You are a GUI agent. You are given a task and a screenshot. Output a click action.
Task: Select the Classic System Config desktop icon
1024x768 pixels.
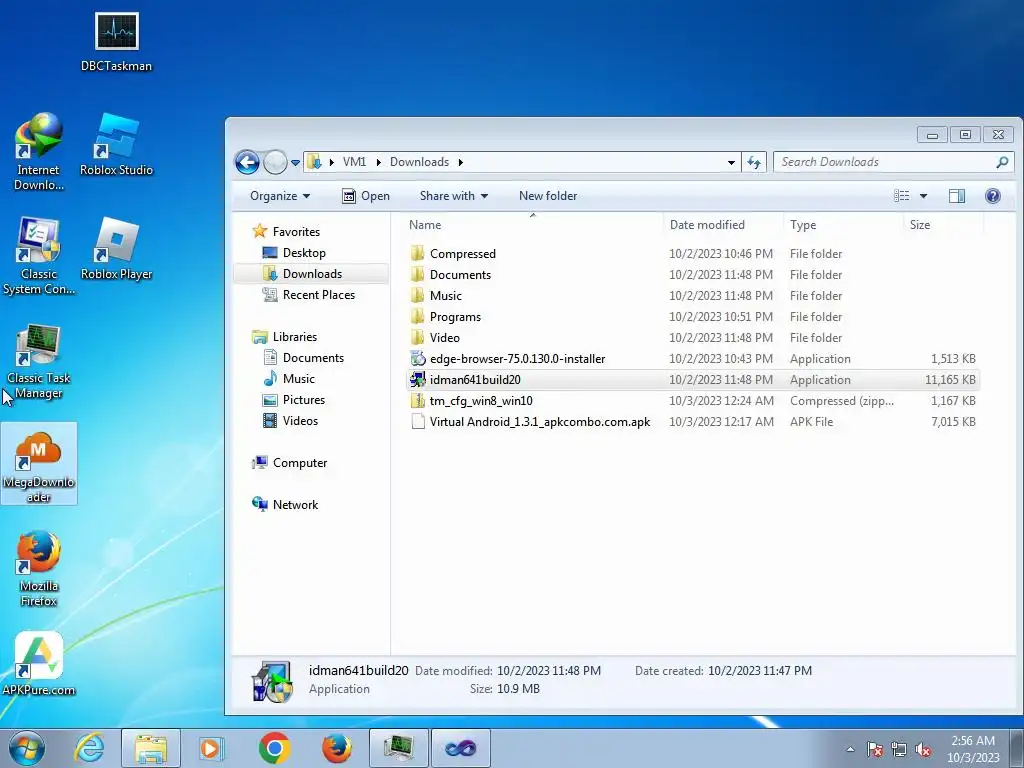pos(39,256)
